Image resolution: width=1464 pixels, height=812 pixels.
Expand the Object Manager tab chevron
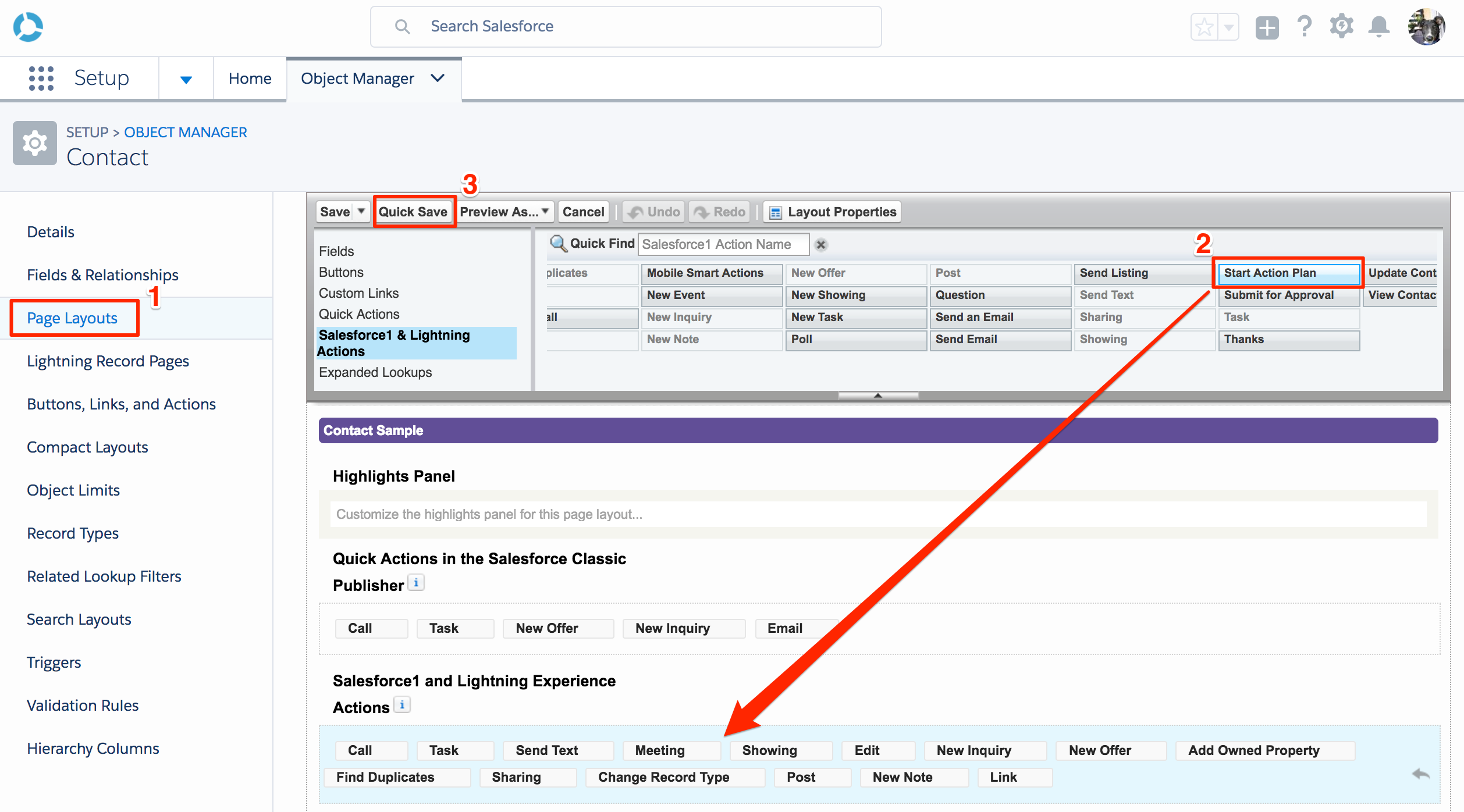(438, 78)
